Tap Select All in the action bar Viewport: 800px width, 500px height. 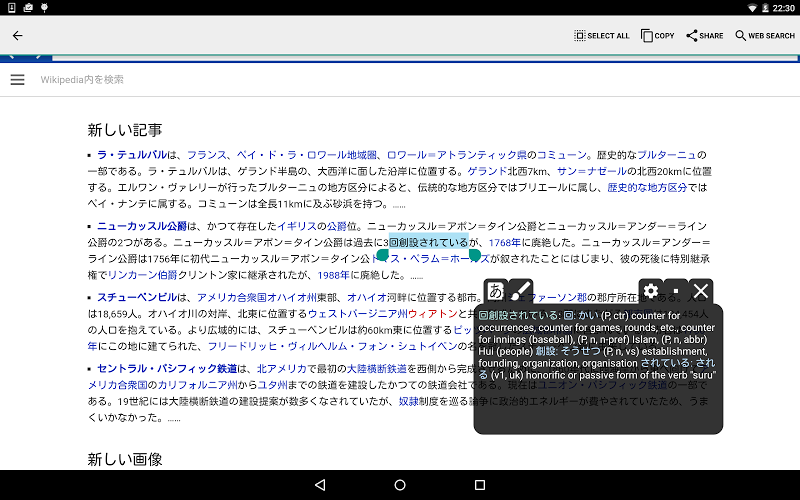pyautogui.click(x=602, y=36)
